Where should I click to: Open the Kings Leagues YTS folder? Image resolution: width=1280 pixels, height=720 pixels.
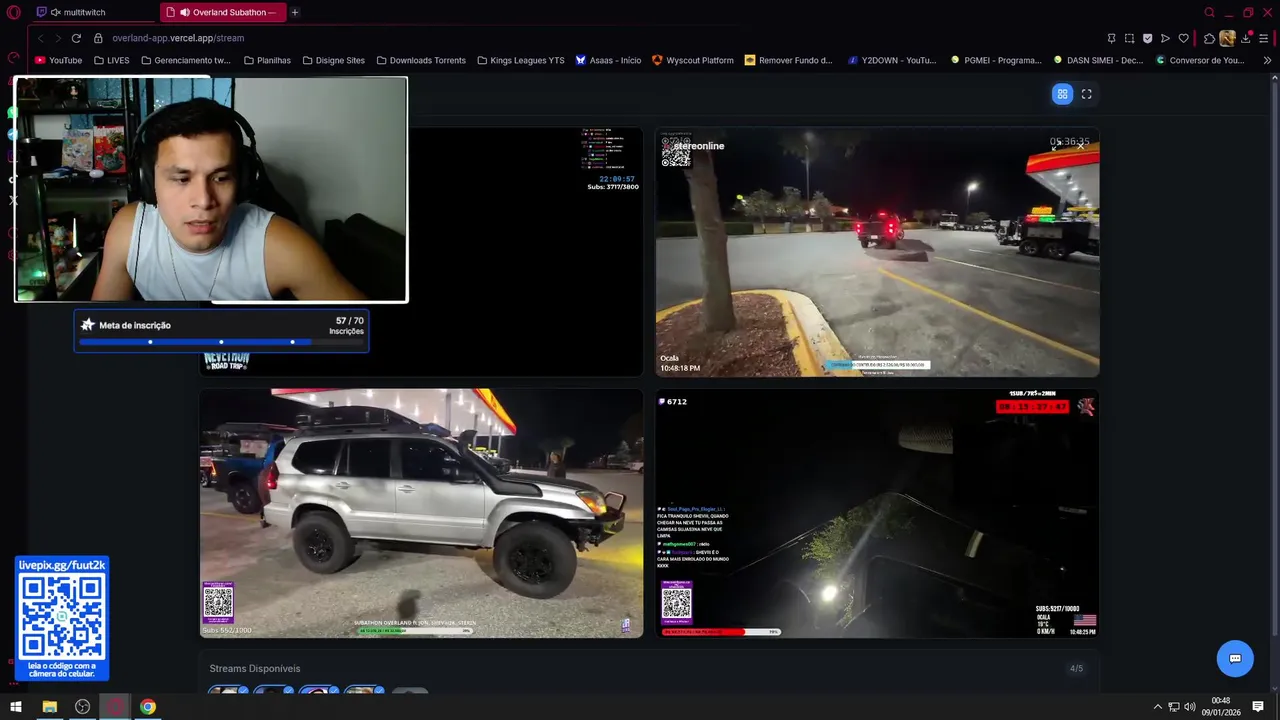click(521, 60)
